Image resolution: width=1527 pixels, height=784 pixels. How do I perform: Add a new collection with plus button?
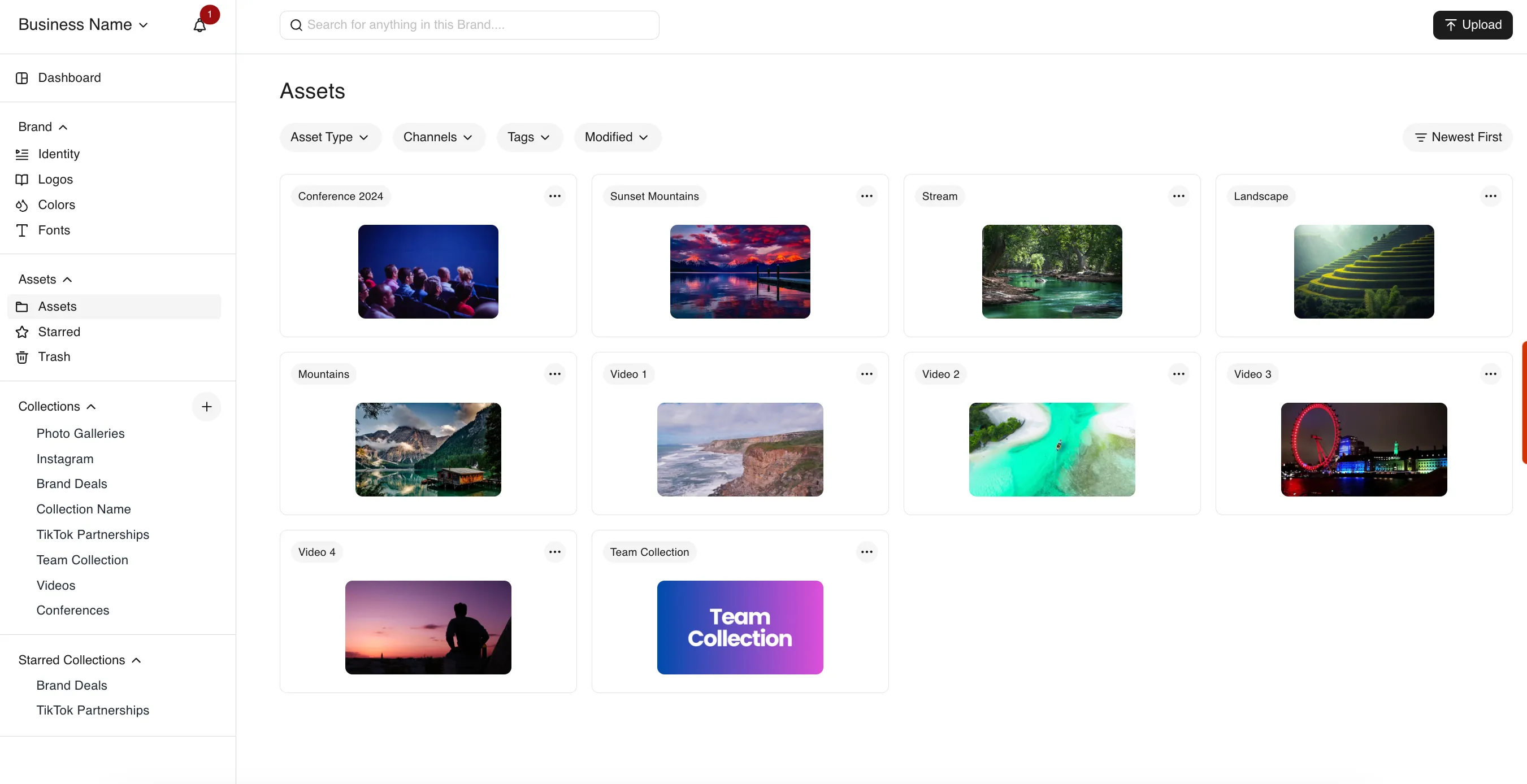click(x=206, y=407)
